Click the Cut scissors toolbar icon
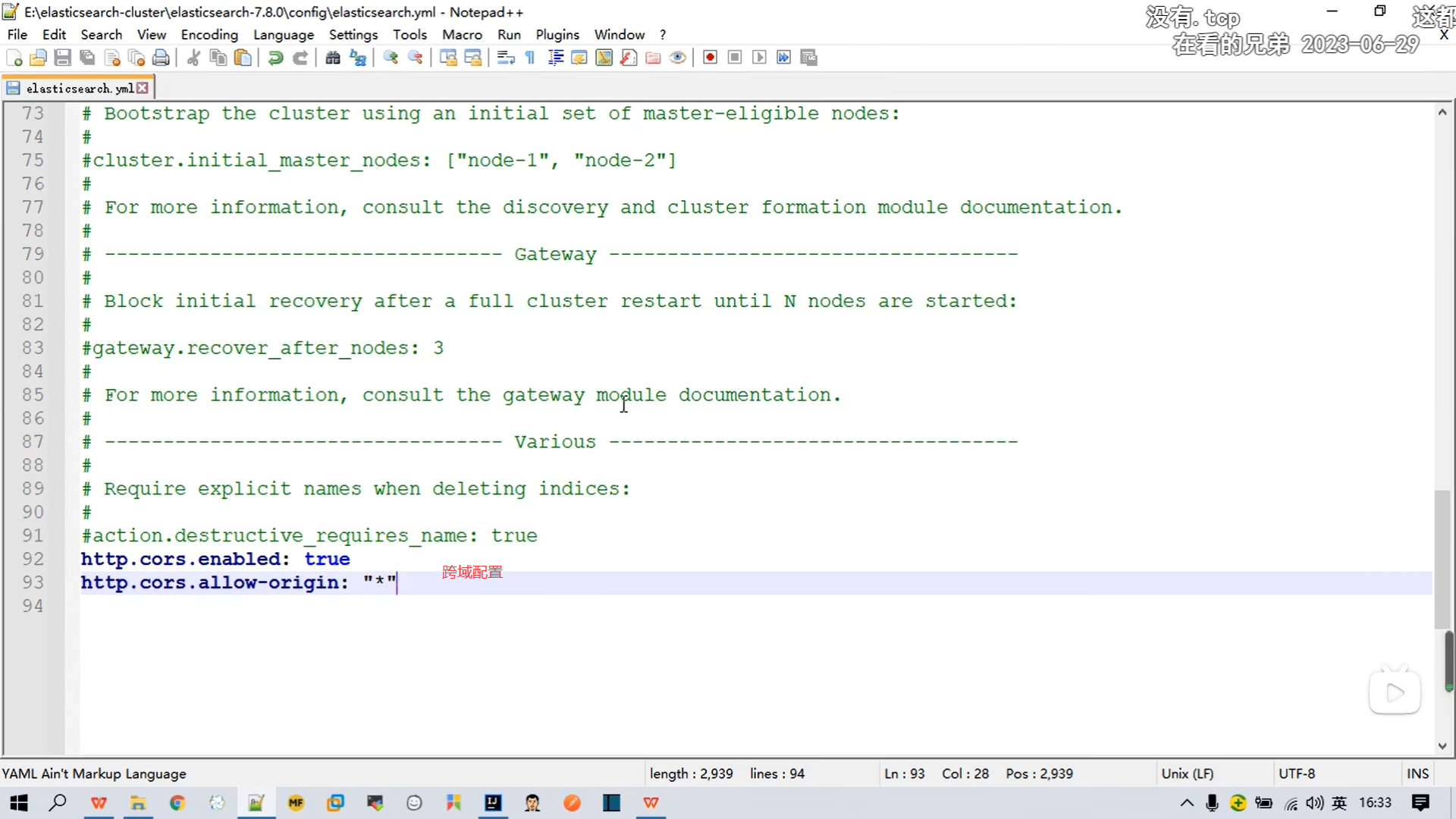The width and height of the screenshot is (1456, 819). tap(193, 58)
